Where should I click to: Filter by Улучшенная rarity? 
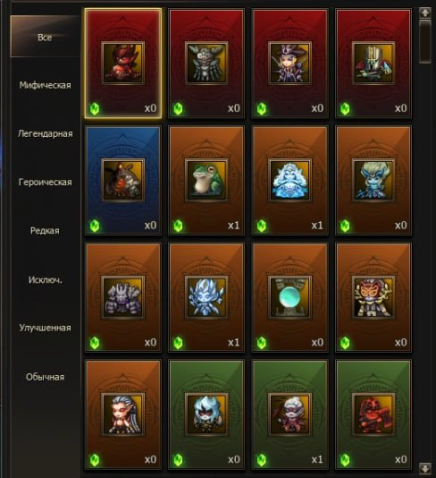coord(45,328)
